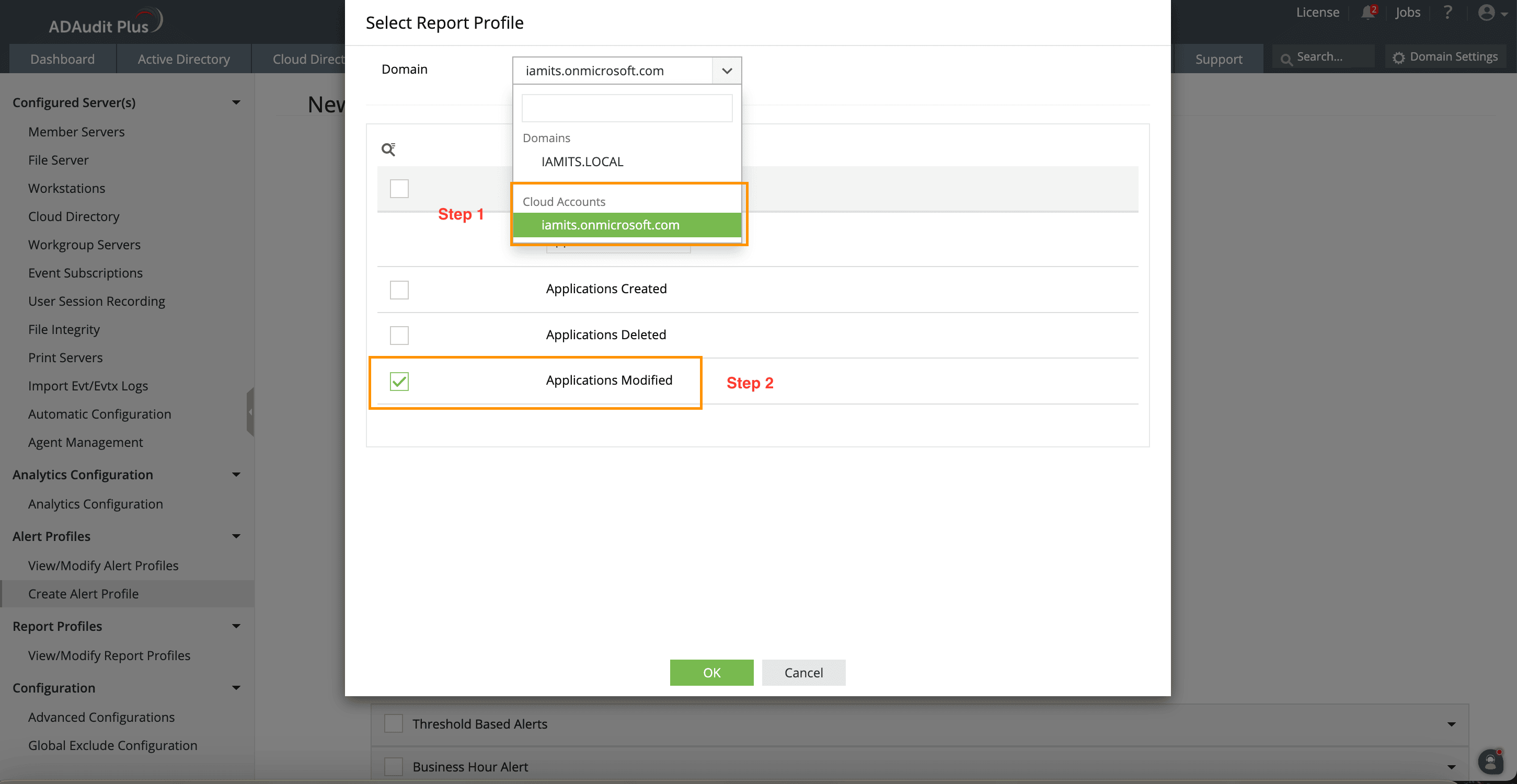This screenshot has height=784, width=1517.
Task: Check the Applications Created checkbox
Action: [x=399, y=290]
